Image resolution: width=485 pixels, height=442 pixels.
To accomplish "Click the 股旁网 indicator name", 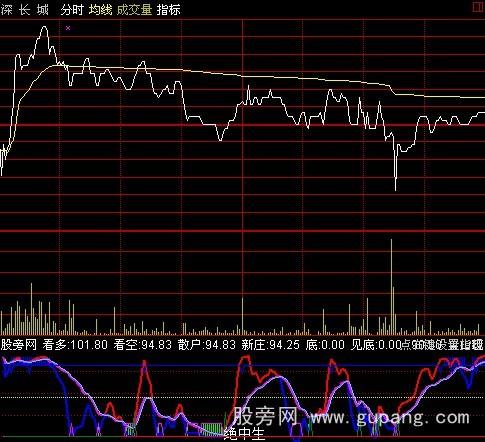I will coord(18,344).
